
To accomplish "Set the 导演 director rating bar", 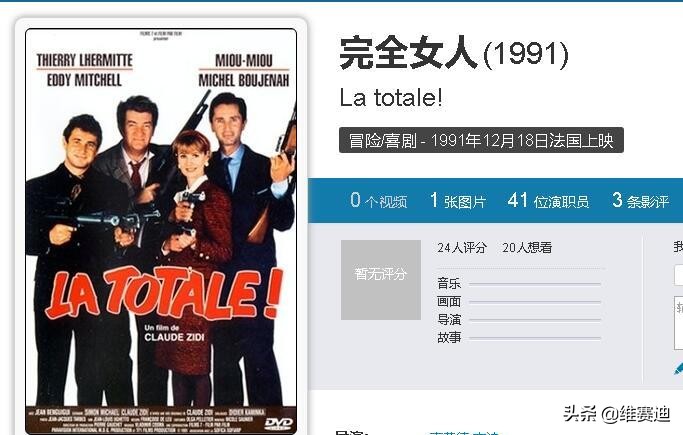I will tap(535, 320).
